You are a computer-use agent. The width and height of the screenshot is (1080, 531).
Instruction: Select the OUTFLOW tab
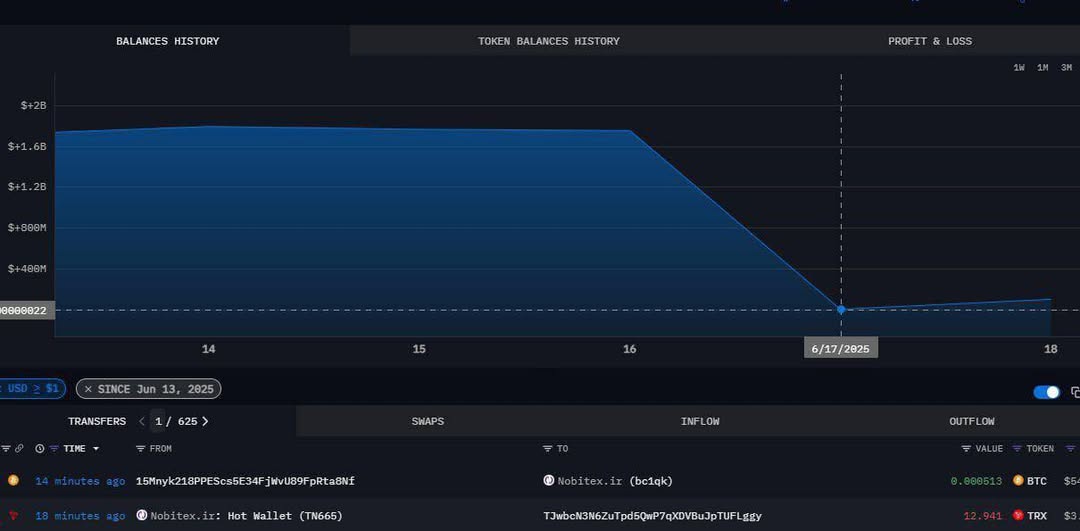971,422
